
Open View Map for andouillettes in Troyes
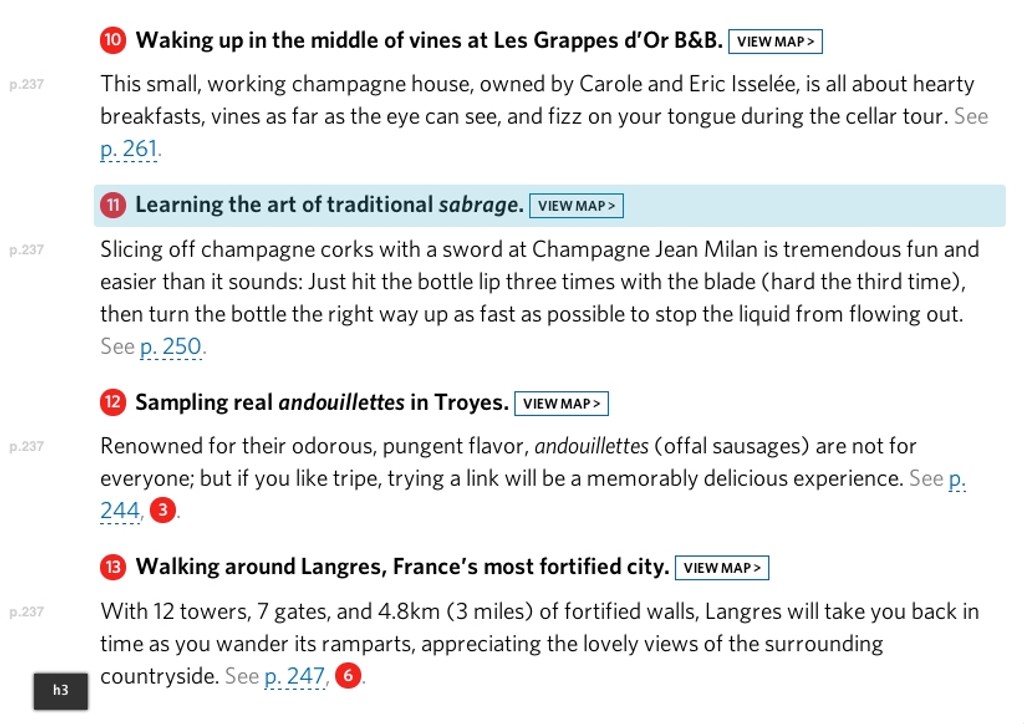(561, 404)
